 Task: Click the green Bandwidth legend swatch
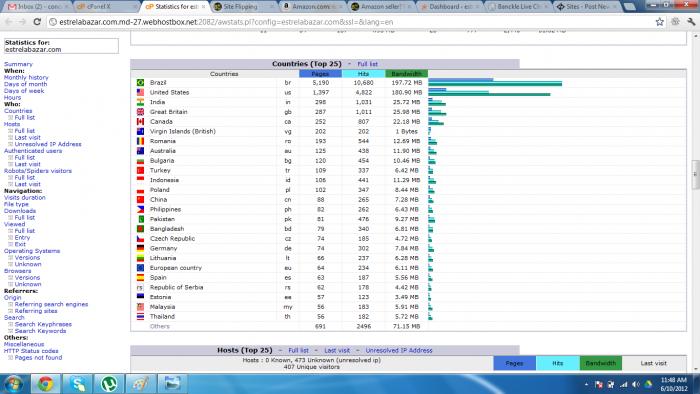(600, 363)
